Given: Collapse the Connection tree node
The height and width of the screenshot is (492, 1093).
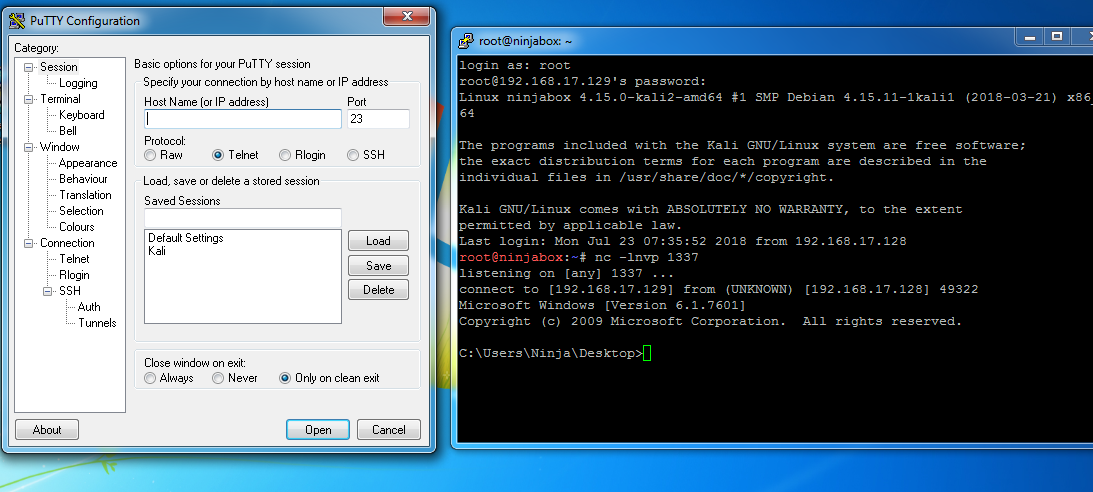Looking at the screenshot, I should [x=29, y=243].
